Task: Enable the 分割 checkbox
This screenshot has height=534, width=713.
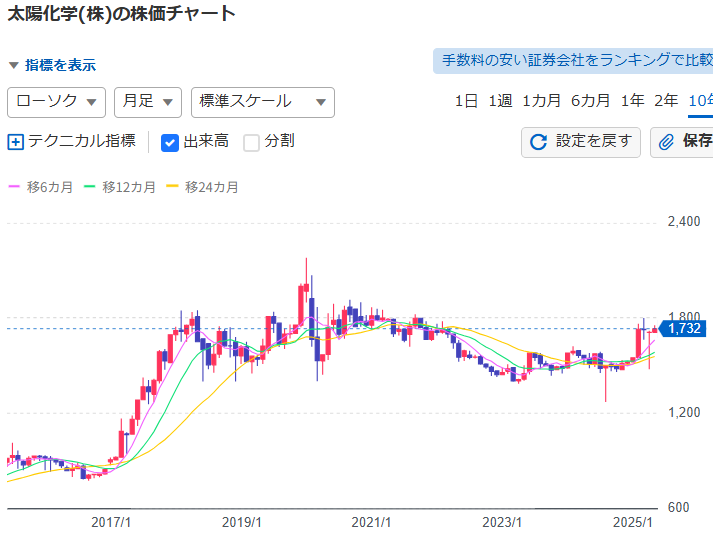Action: pos(251,143)
